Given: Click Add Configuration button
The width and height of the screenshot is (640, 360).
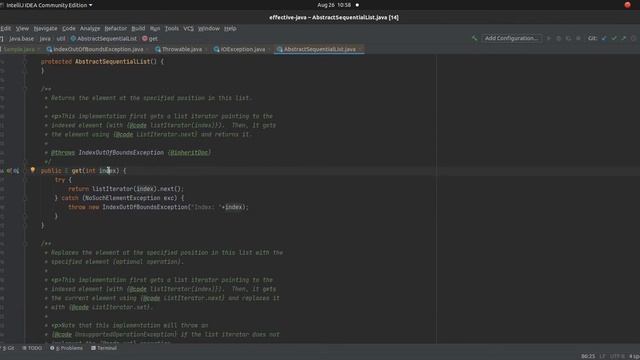Looking at the screenshot, I should click(511, 38).
